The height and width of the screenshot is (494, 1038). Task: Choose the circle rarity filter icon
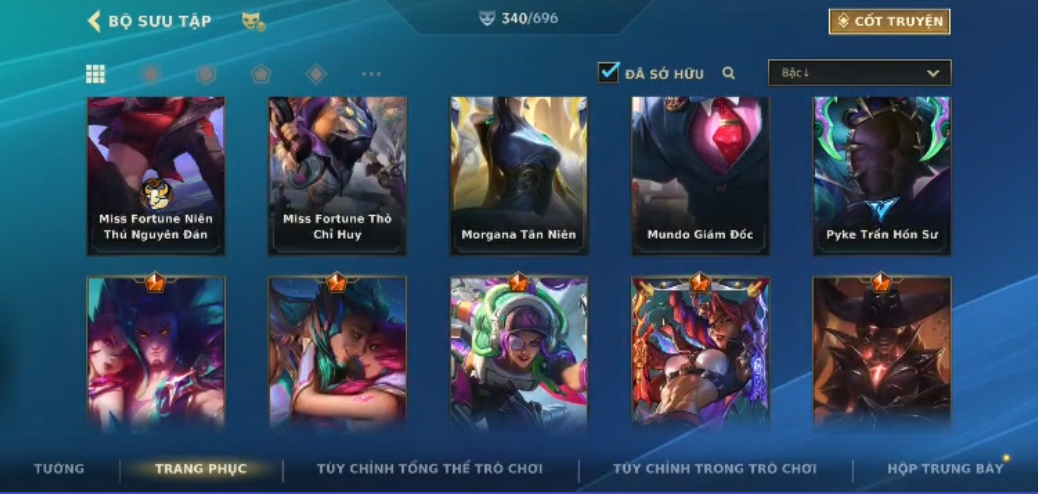click(152, 74)
